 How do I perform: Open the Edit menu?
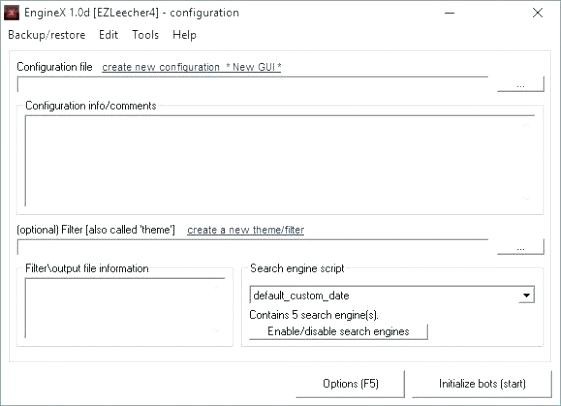(x=108, y=35)
